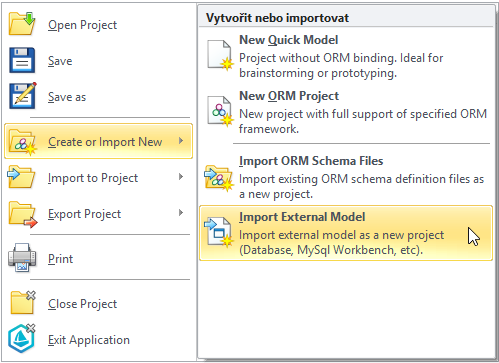Click the 'Import existing ORM schema definition files' text
The image size is (499, 363).
pyautogui.click(x=362, y=186)
